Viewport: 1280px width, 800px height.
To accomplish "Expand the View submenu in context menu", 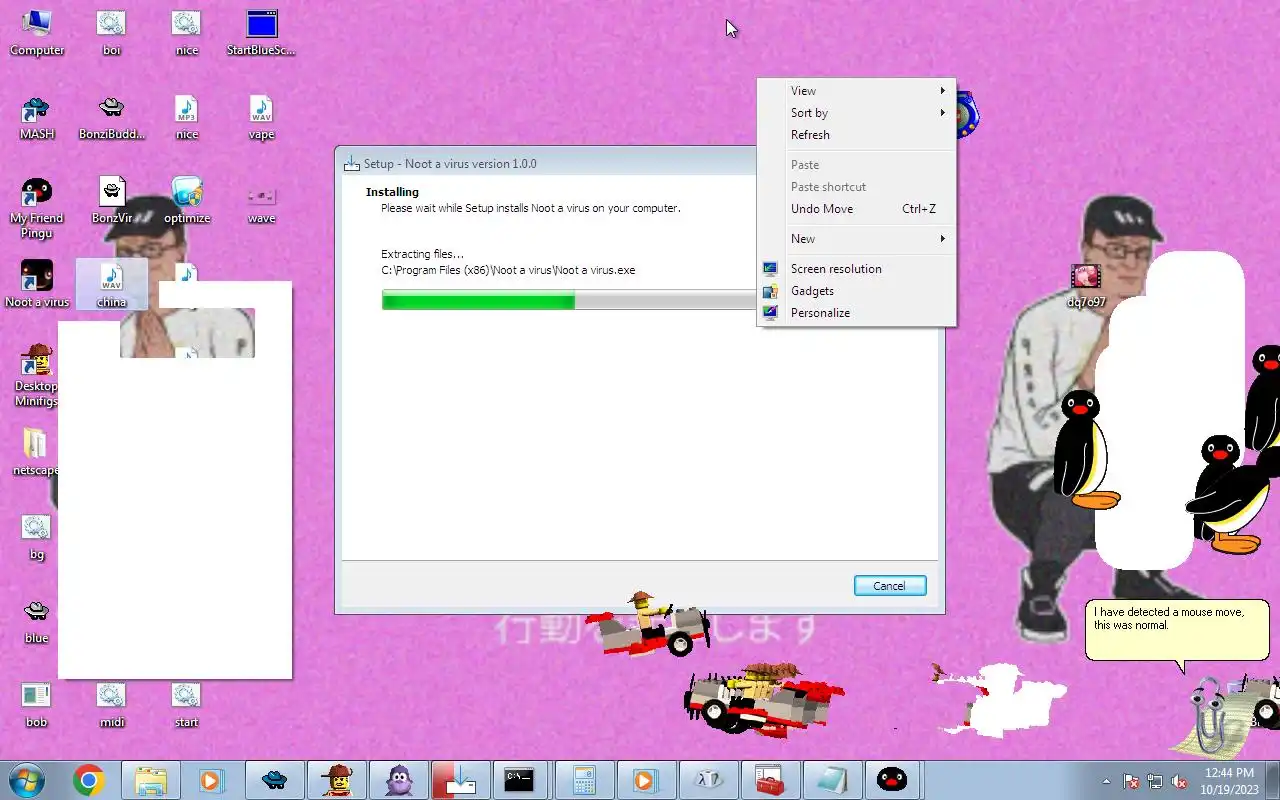I will click(857, 91).
